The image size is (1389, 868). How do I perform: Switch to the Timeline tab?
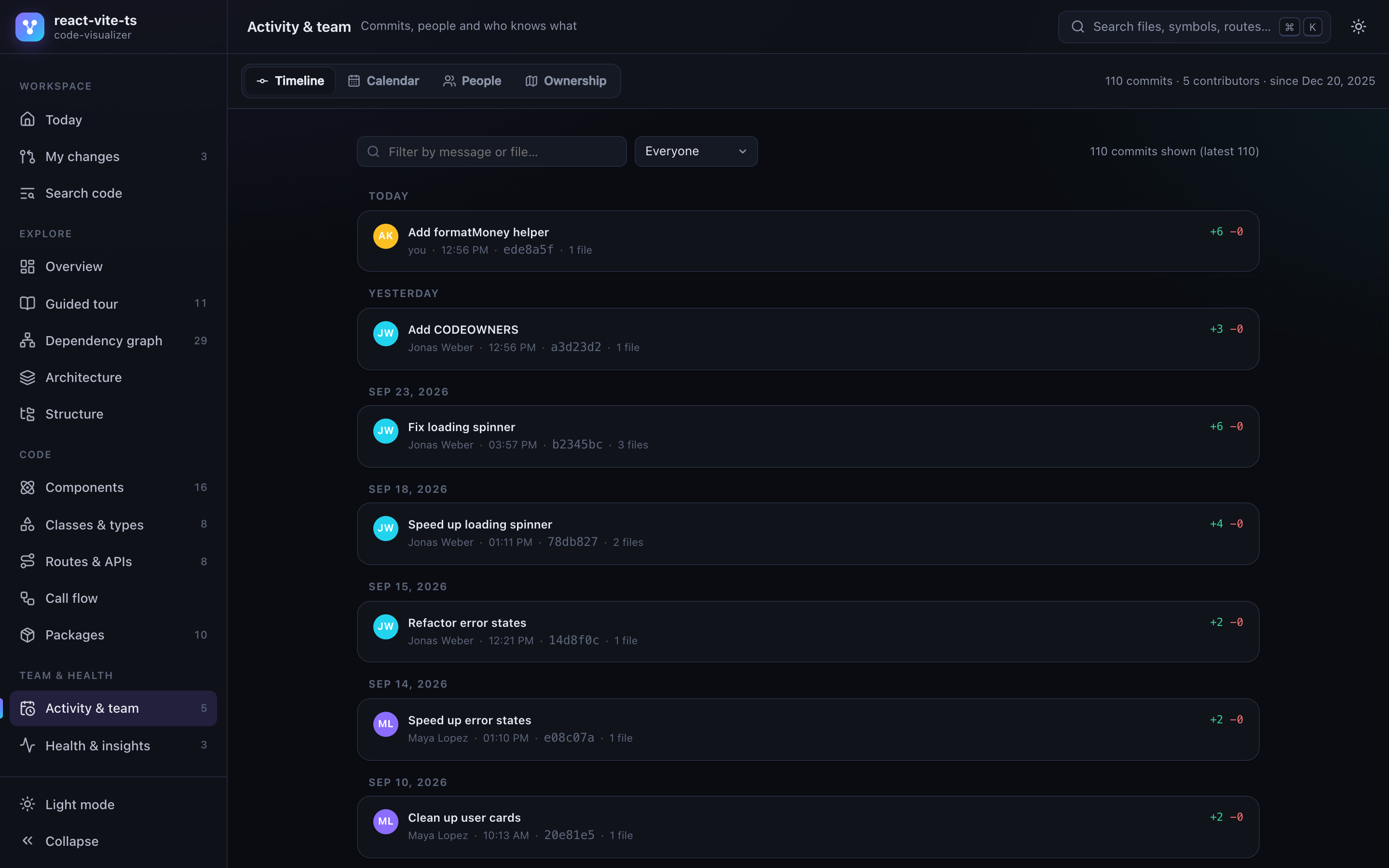tap(290, 81)
